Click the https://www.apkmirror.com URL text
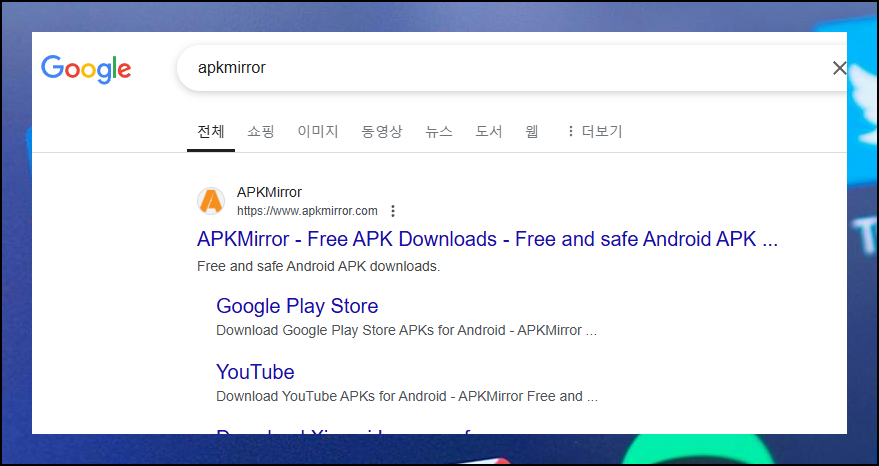 click(307, 211)
